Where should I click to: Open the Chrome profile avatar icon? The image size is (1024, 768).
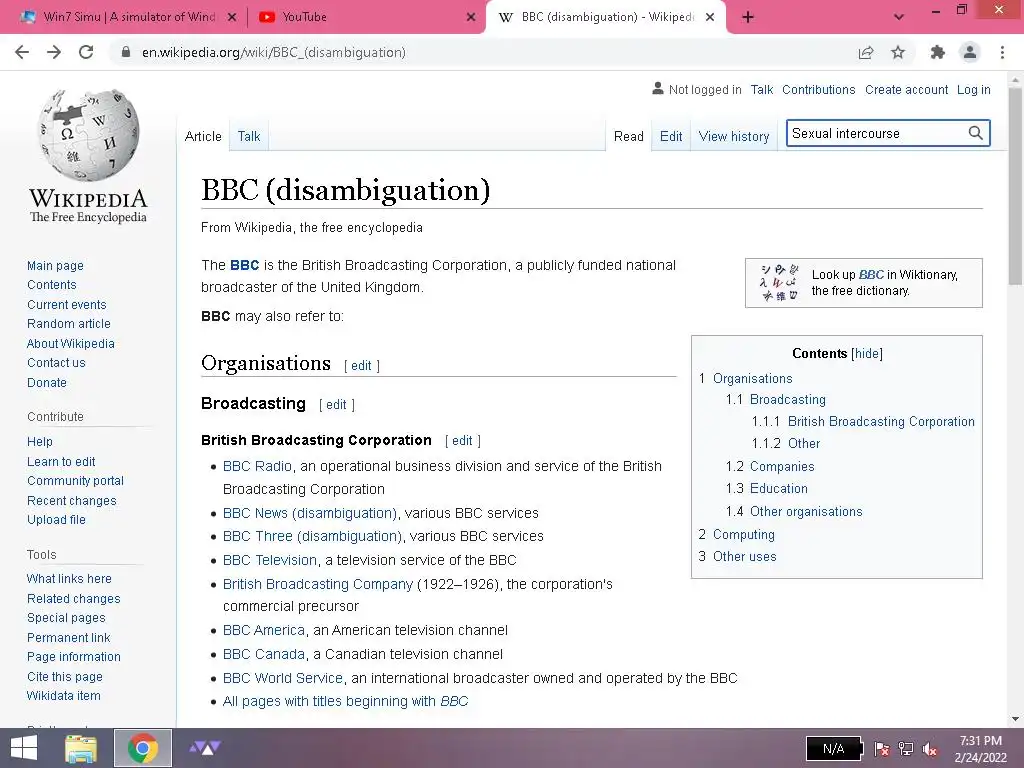(970, 52)
